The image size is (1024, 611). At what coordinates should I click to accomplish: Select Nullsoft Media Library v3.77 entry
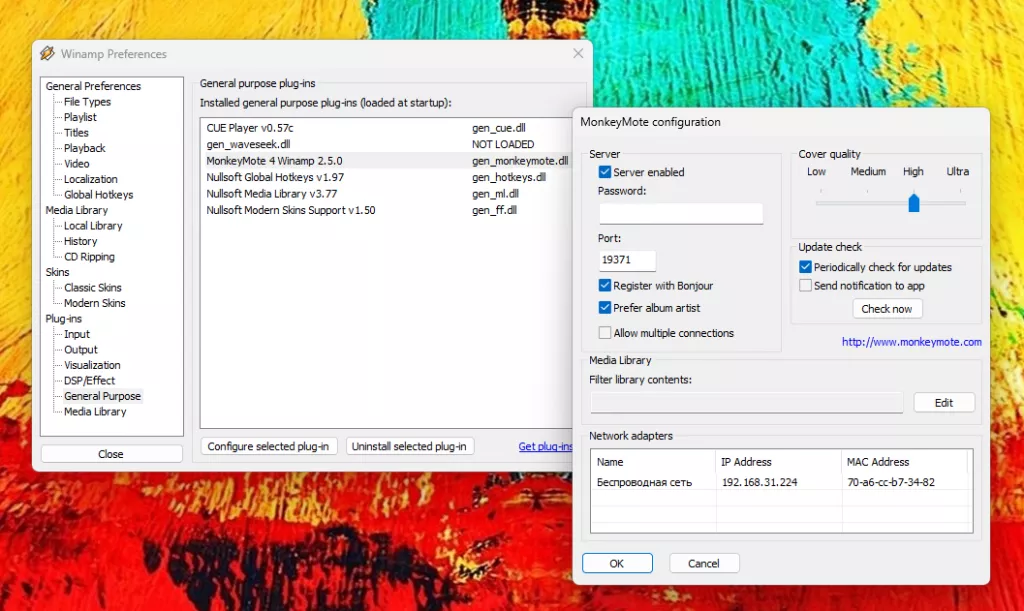pos(271,193)
